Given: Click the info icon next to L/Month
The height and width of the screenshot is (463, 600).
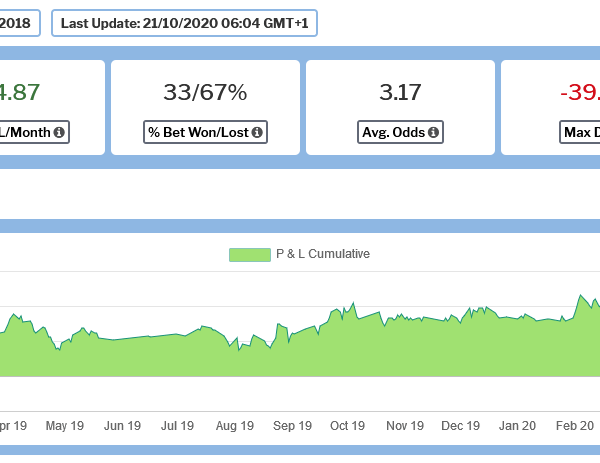Looking at the screenshot, I should (x=59, y=132).
